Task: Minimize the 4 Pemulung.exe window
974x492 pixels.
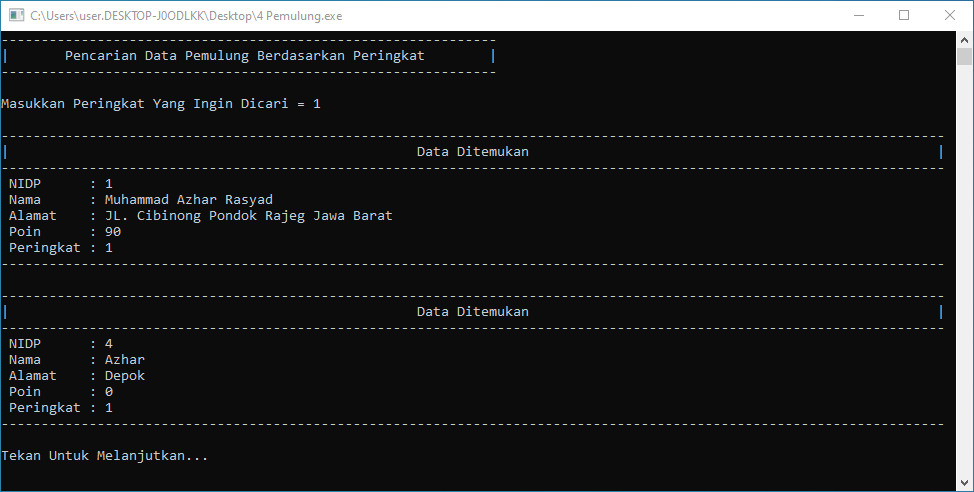Action: click(x=859, y=16)
